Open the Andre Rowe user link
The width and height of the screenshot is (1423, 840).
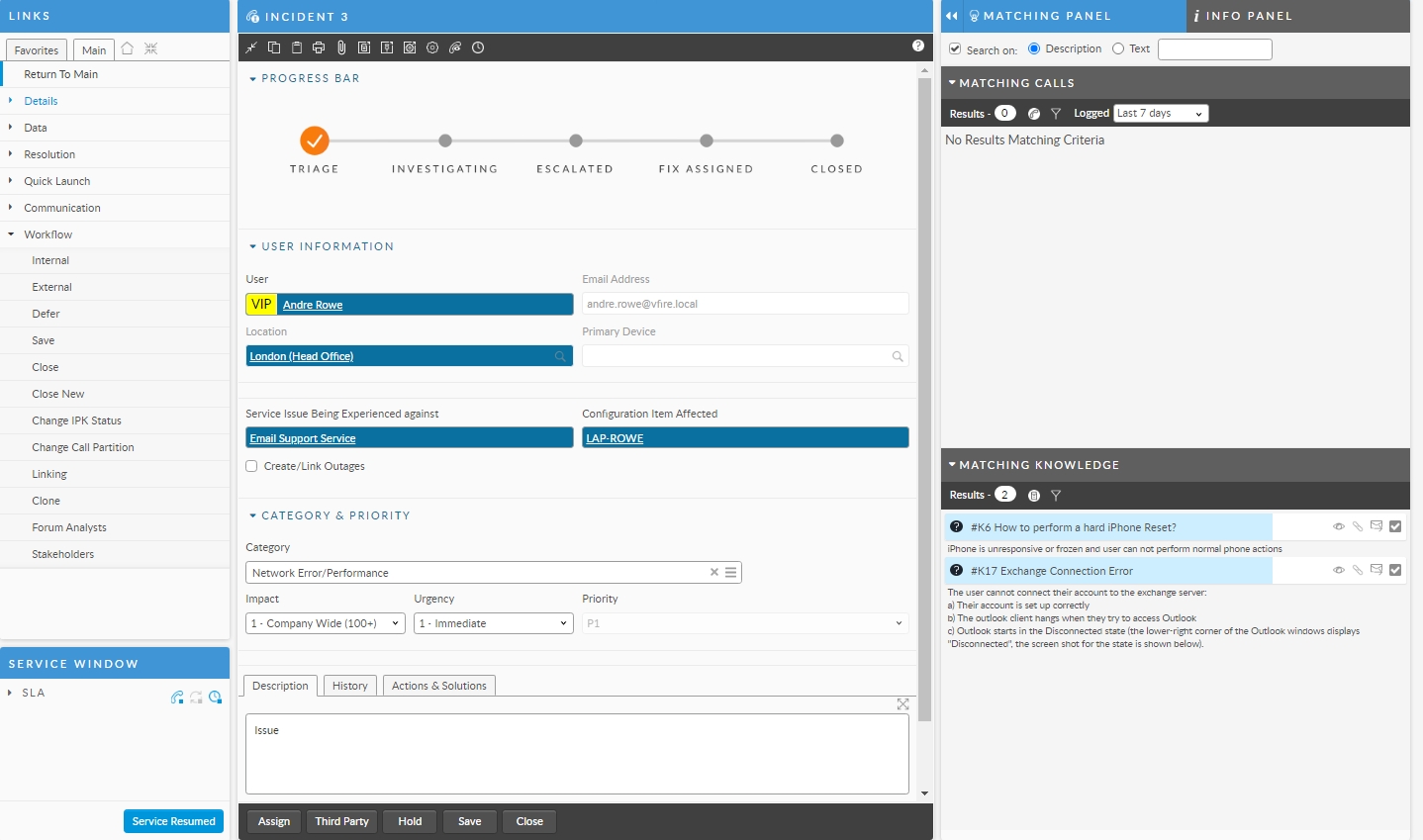313,305
